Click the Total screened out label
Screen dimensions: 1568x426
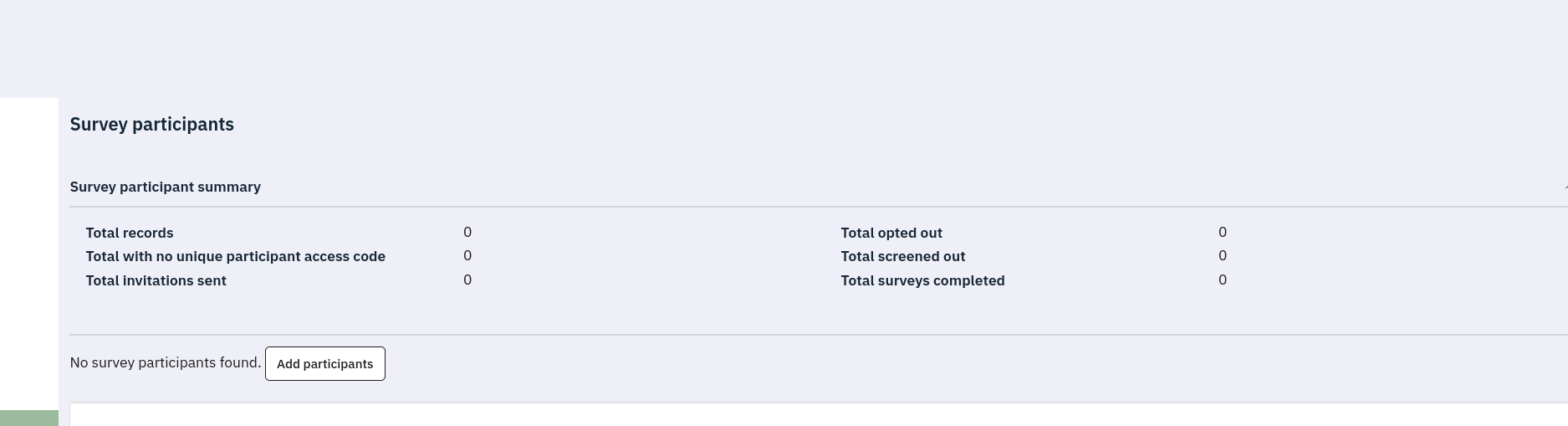[902, 256]
